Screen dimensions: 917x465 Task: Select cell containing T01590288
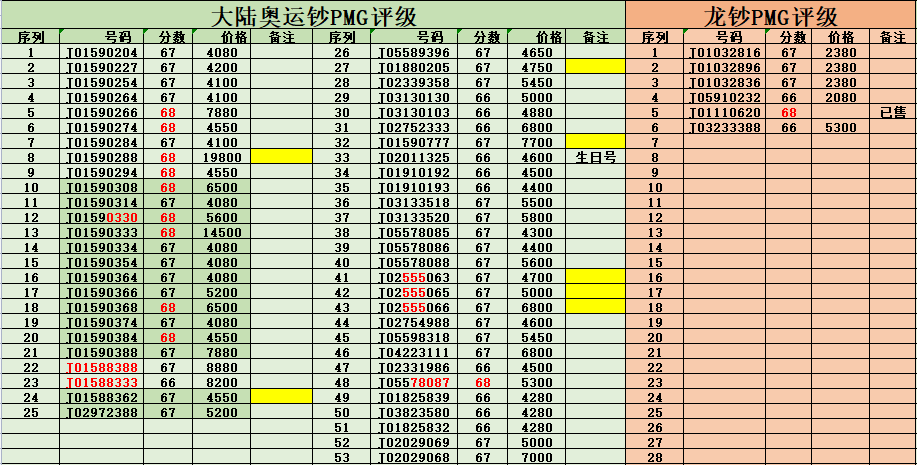click(102, 157)
